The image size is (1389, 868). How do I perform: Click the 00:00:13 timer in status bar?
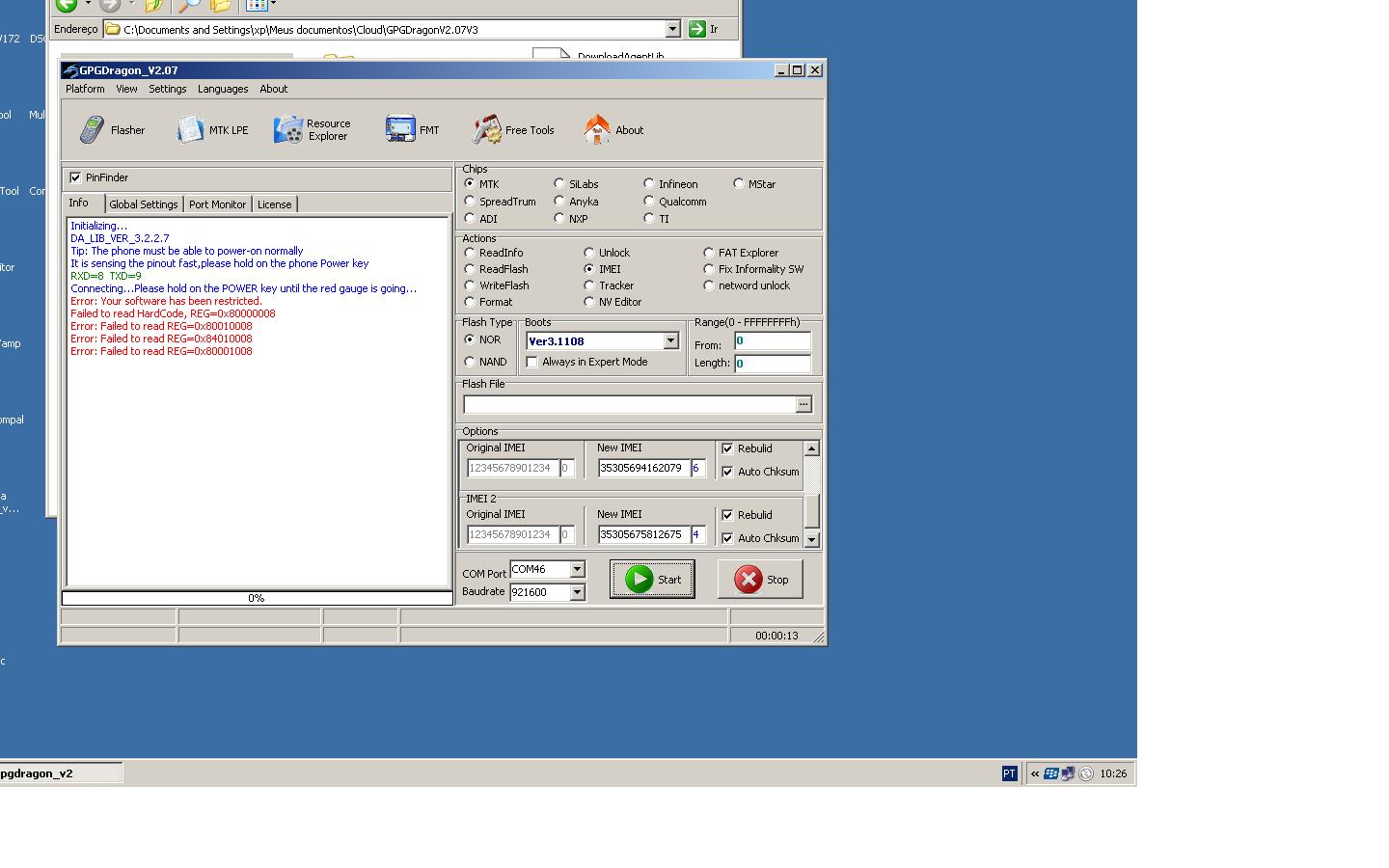click(776, 636)
